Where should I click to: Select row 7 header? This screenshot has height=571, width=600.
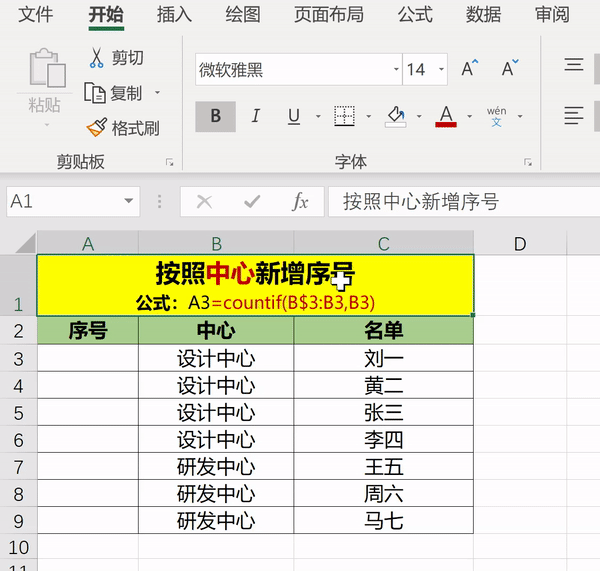pyautogui.click(x=18, y=467)
